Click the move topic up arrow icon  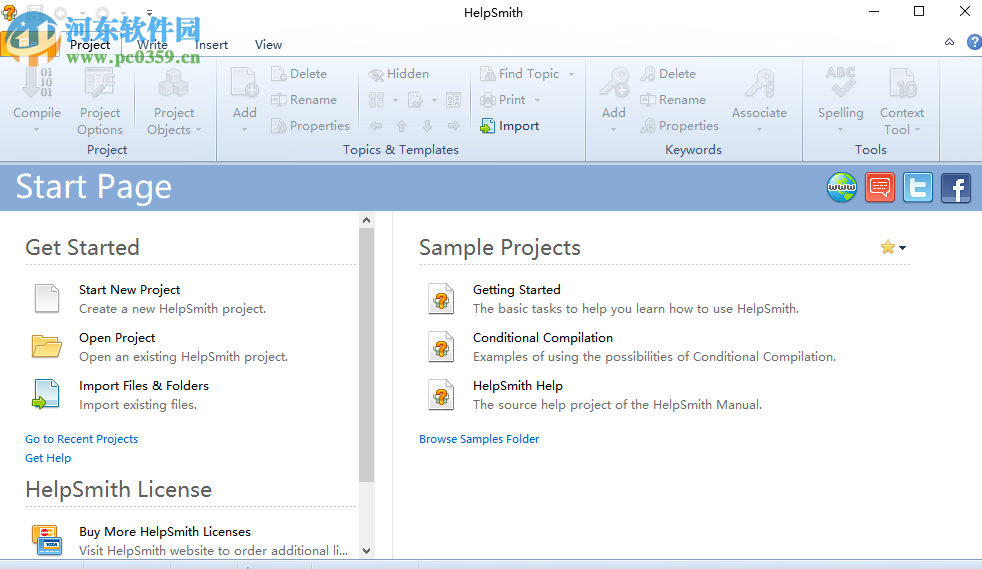(x=401, y=126)
